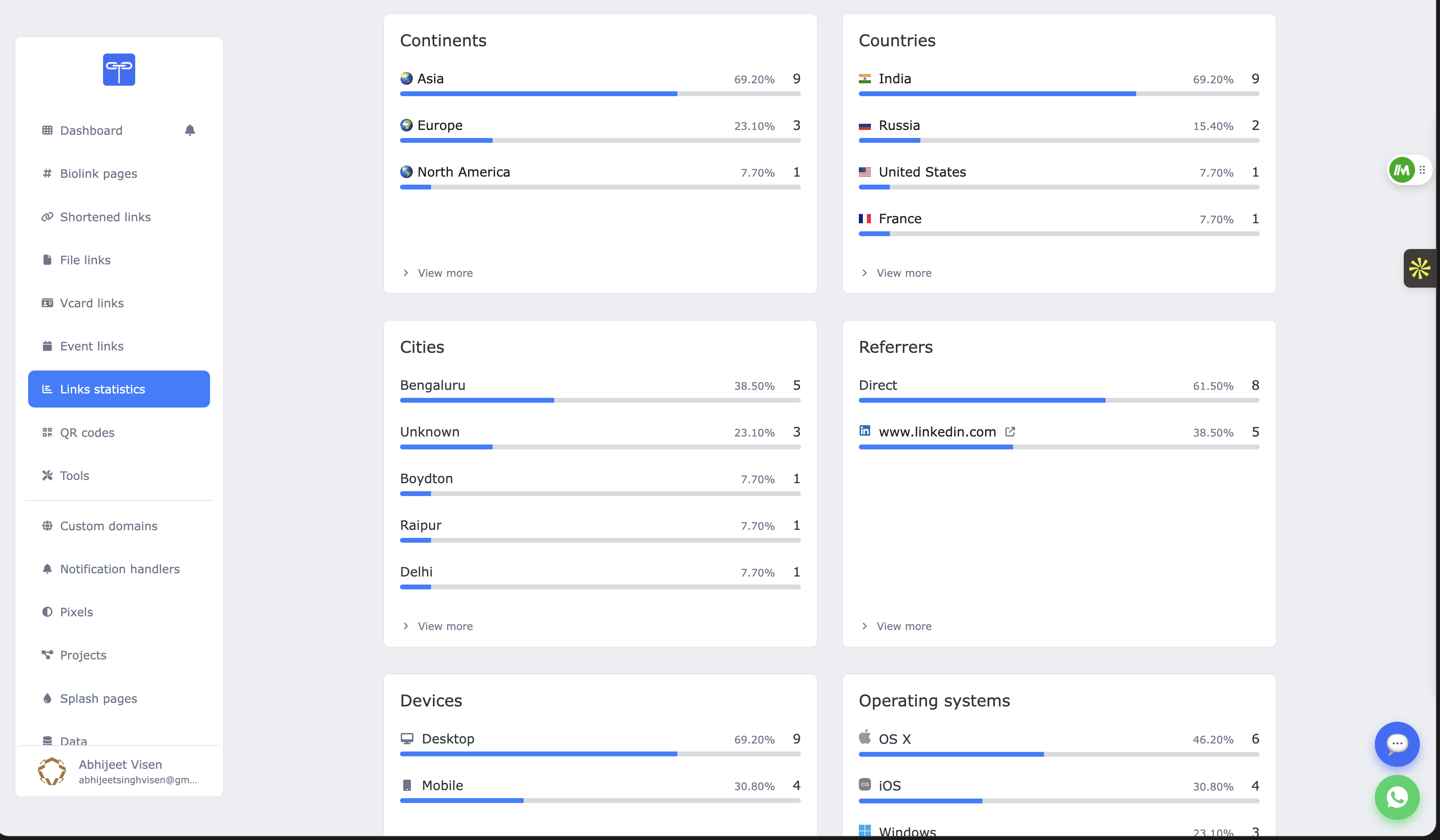Click the notification bell beside Dashboard
The height and width of the screenshot is (840, 1440).
pyautogui.click(x=190, y=130)
